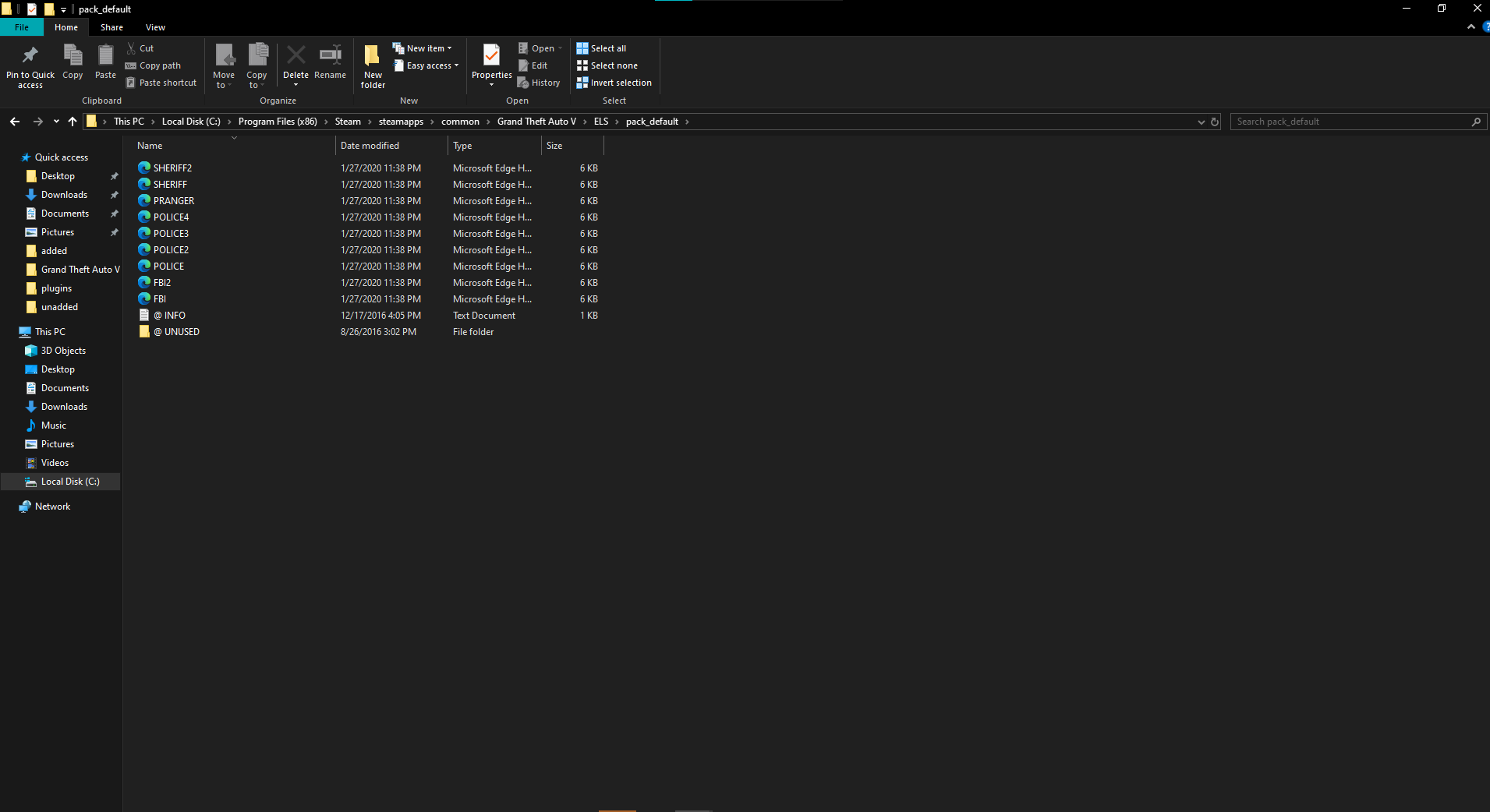Click the Edge icon next to SHERIFF
The width and height of the screenshot is (1490, 812).
tap(144, 184)
